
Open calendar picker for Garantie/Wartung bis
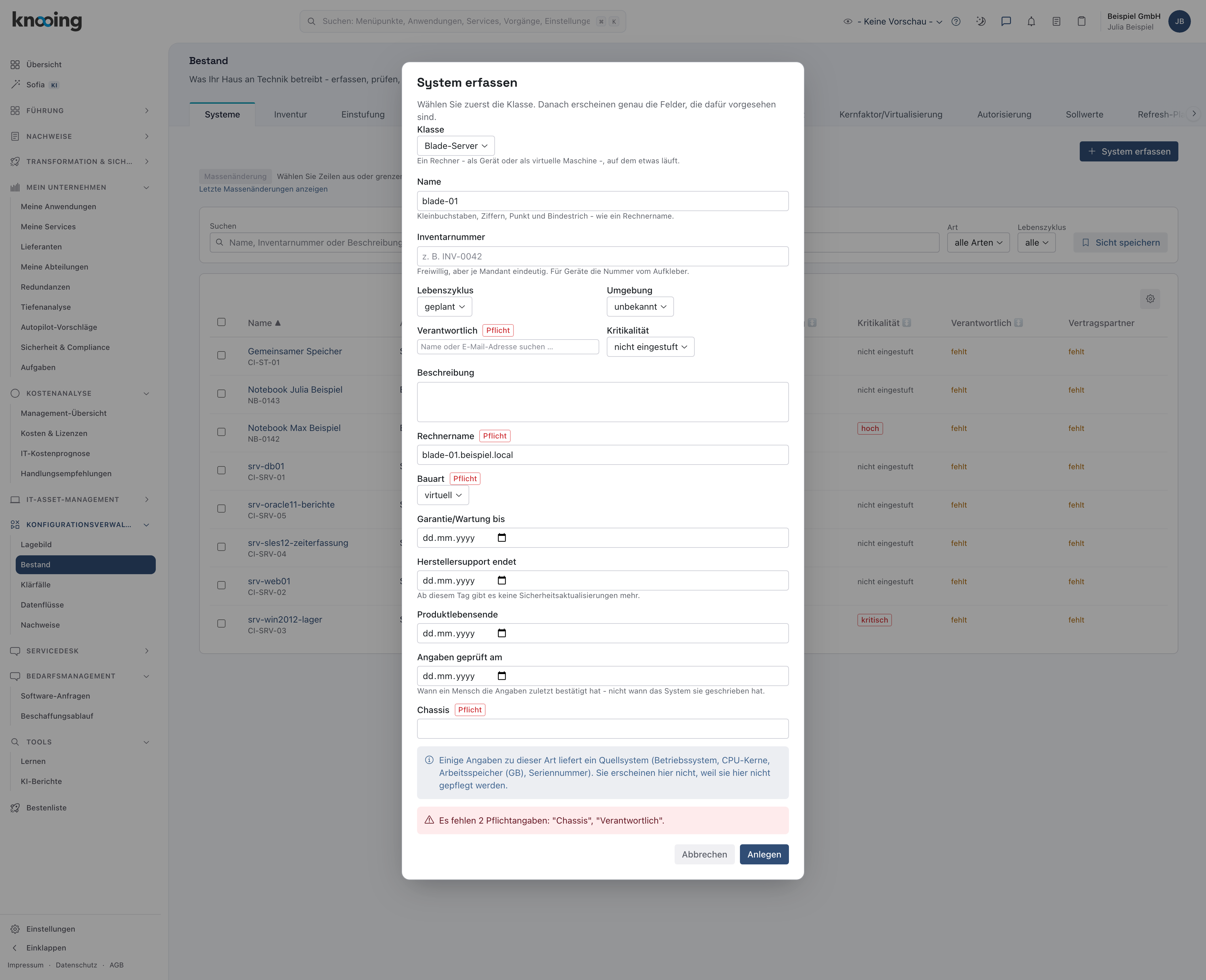coord(502,537)
